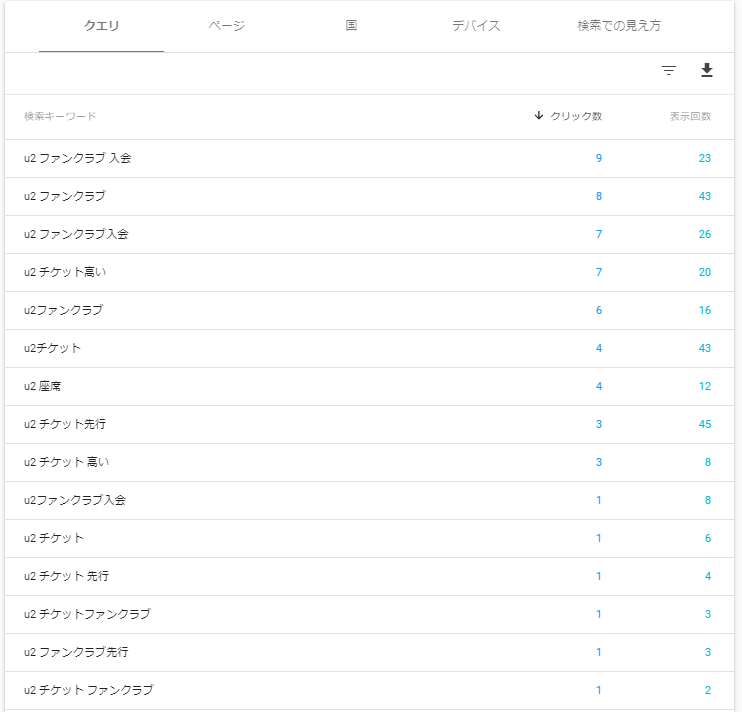
Task: Select the u2チケット query row
Action: click(369, 348)
